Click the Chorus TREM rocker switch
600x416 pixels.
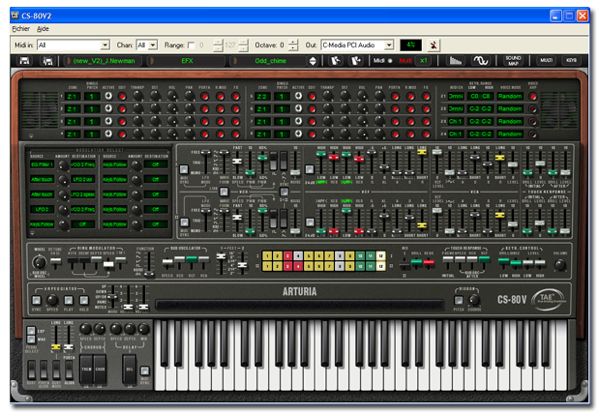coord(86,369)
